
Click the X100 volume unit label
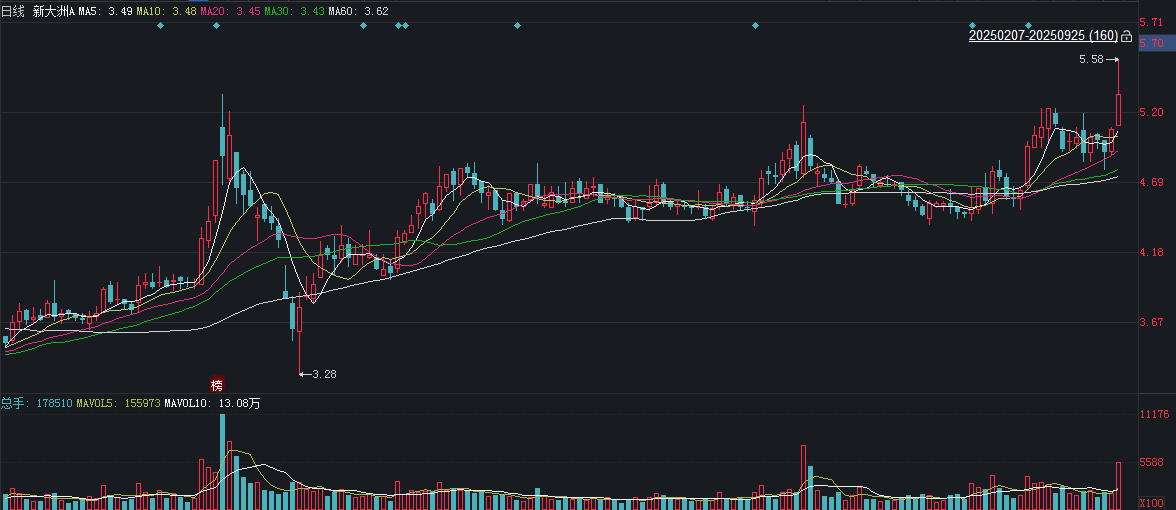(x=1151, y=502)
